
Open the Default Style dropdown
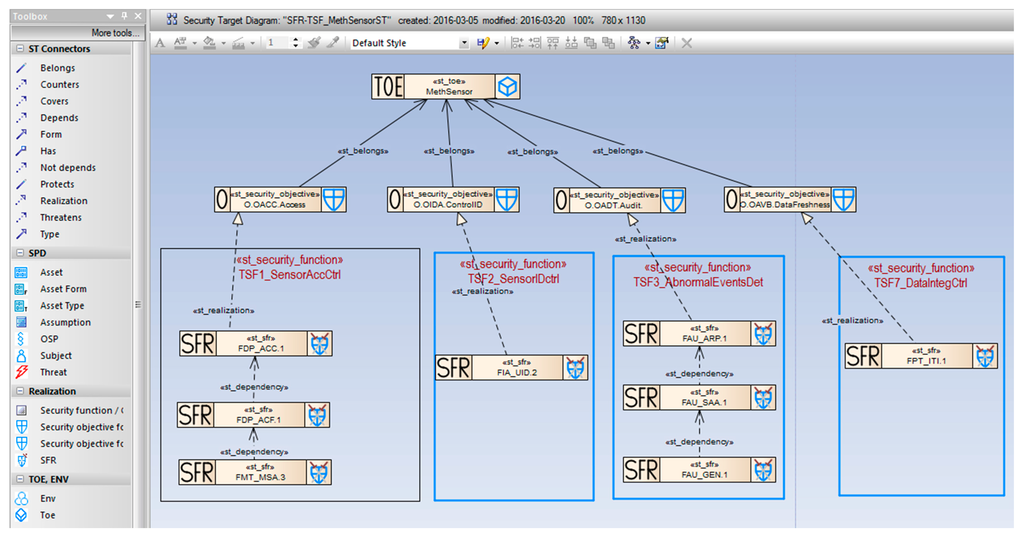tap(463, 43)
